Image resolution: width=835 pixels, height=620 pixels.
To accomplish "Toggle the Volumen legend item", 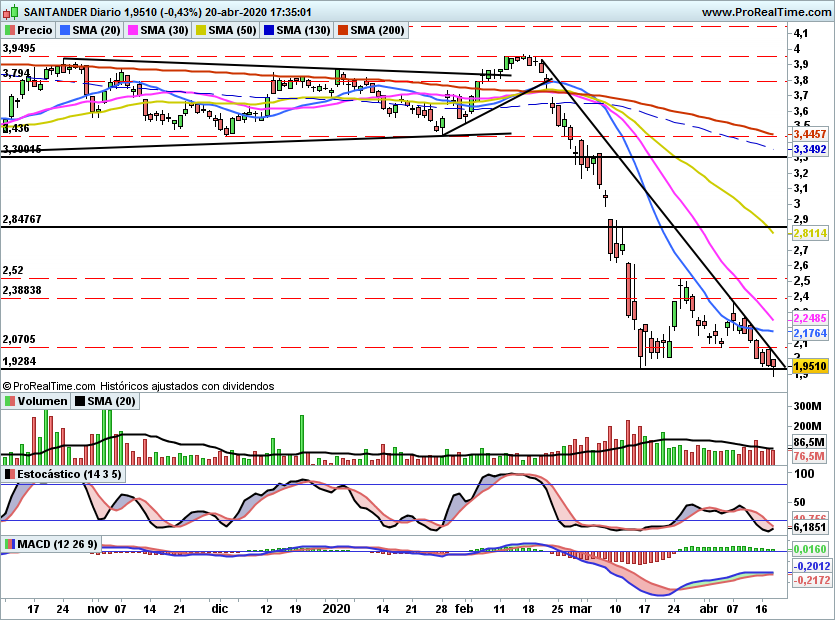I will click(x=36, y=401).
